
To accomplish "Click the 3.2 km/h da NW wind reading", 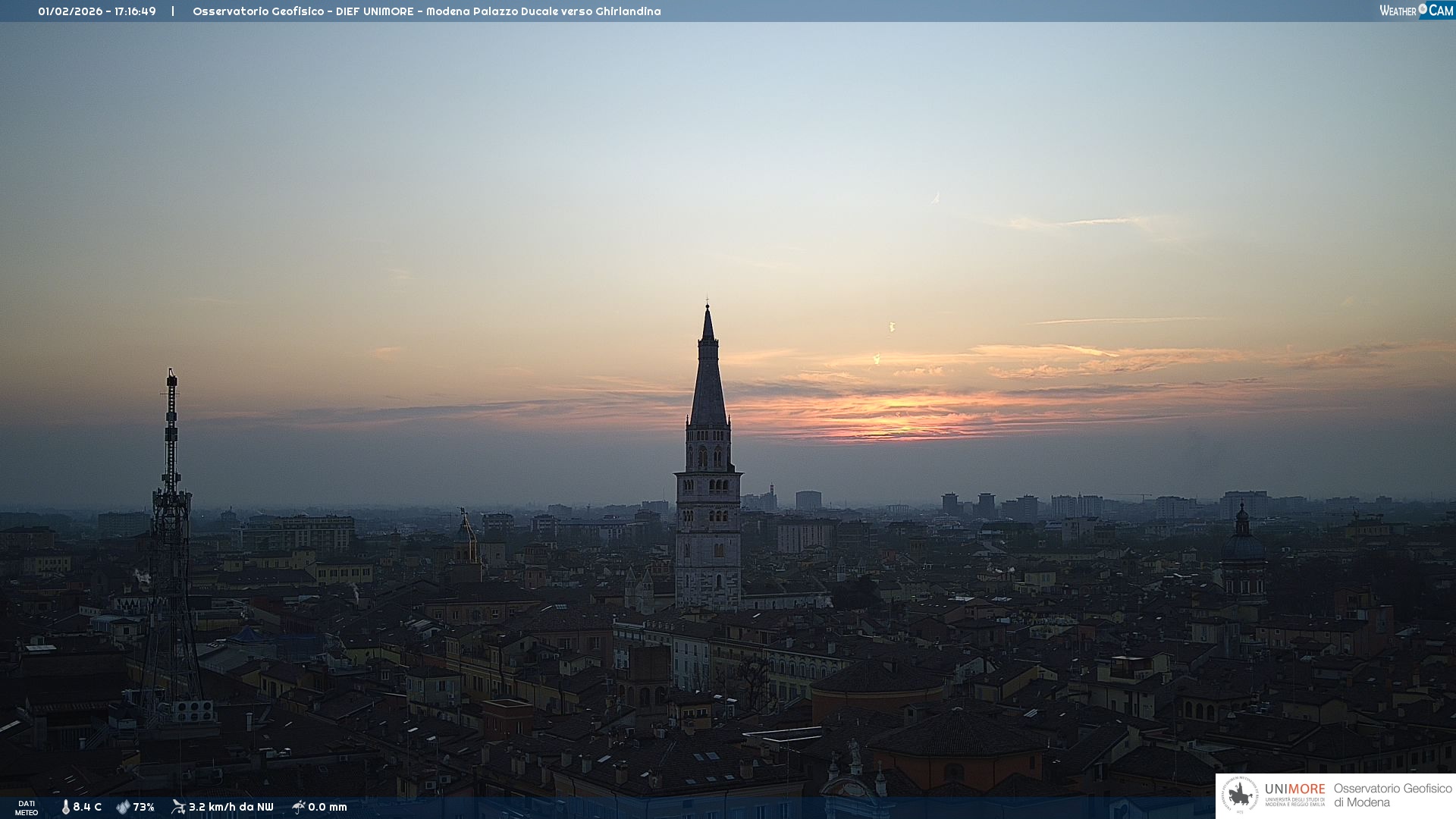I will [231, 807].
